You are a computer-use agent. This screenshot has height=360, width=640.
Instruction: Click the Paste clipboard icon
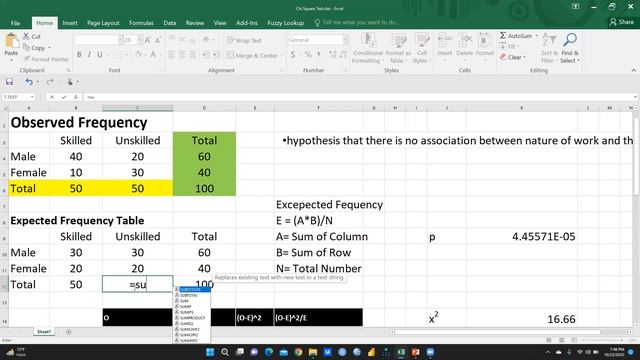11,41
